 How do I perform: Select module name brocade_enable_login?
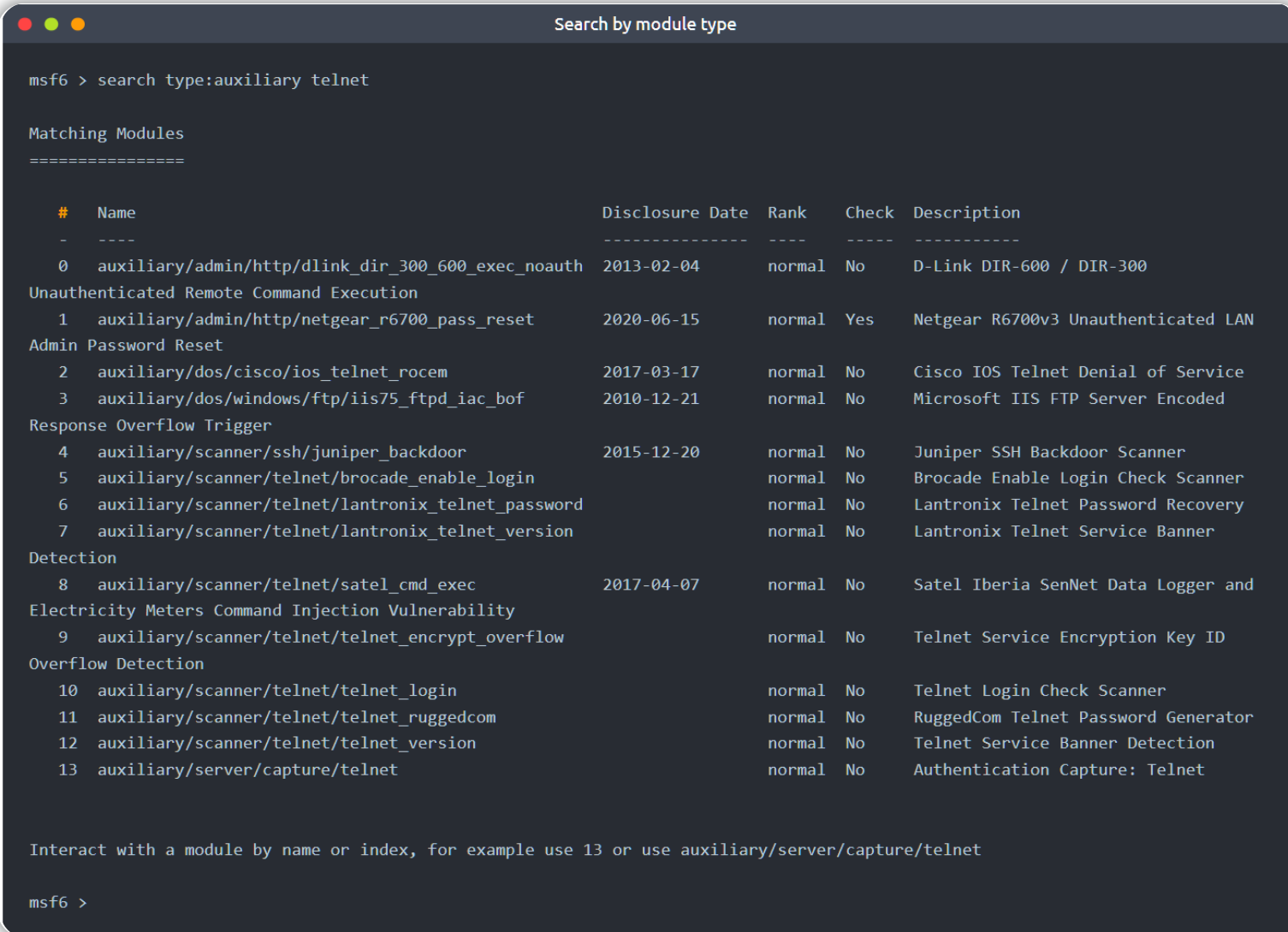tap(316, 478)
